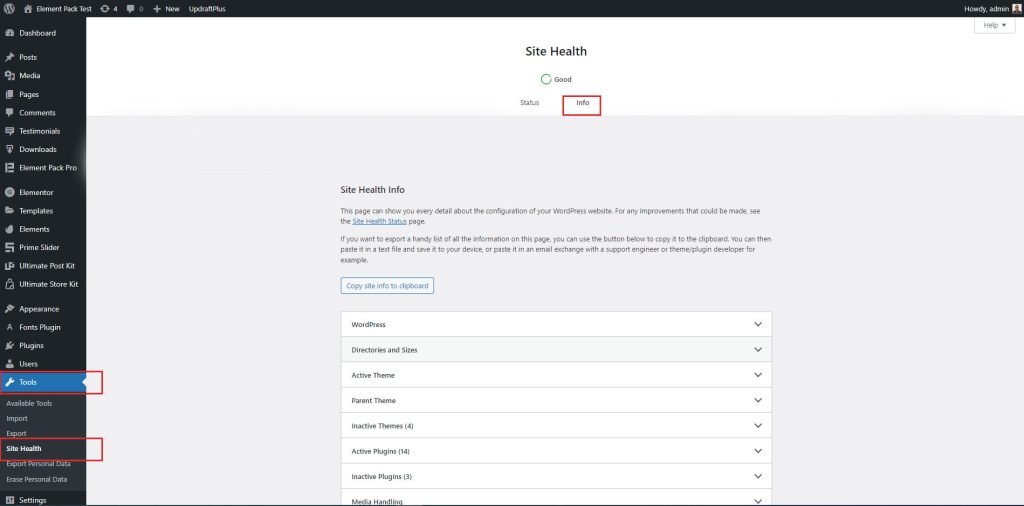
Task: Expand the WordPress info section
Action: (556, 324)
